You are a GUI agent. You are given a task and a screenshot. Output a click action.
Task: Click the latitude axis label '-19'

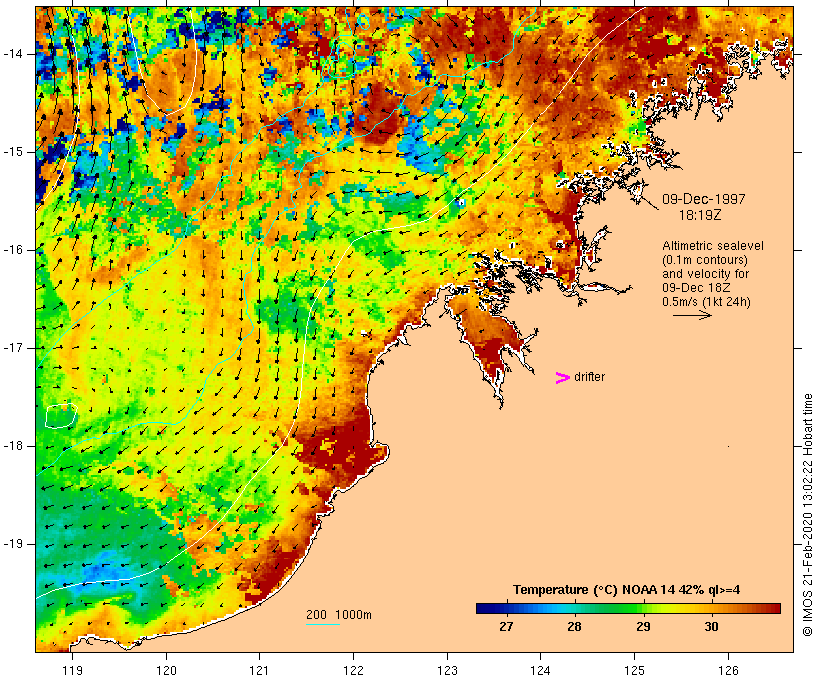(x=13, y=544)
